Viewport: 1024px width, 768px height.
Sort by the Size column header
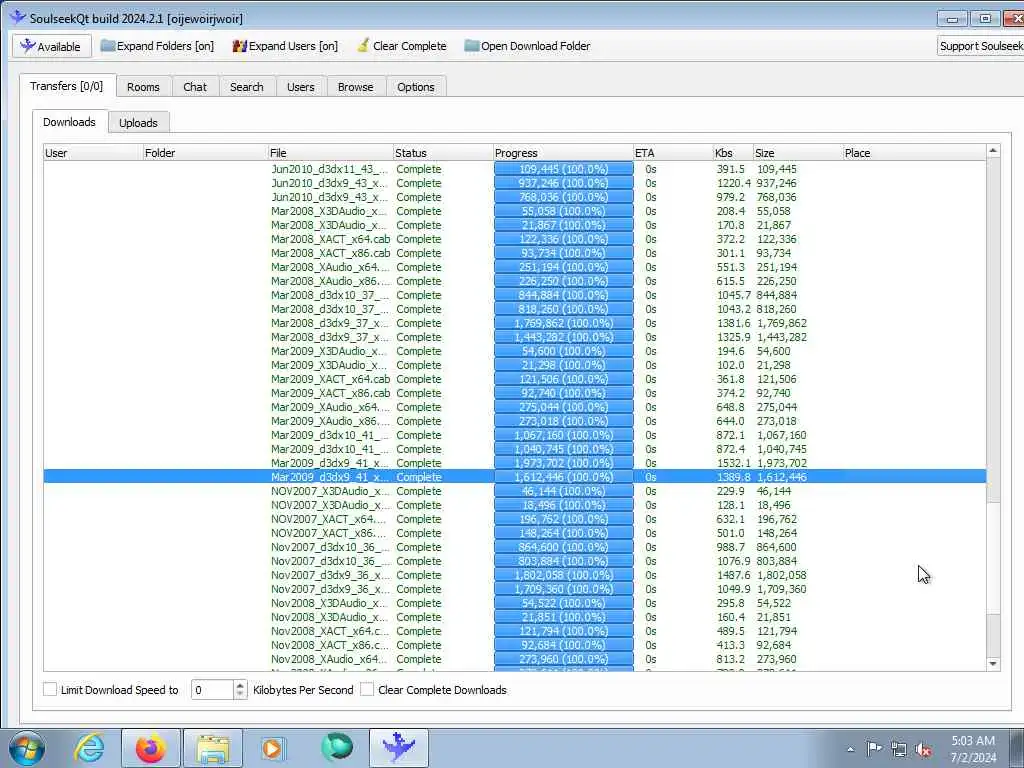click(x=798, y=153)
